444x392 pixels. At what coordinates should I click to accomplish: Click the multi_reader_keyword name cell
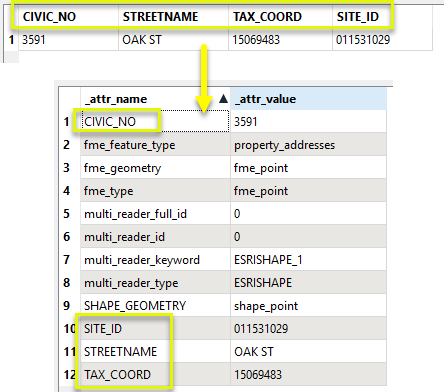click(155, 260)
